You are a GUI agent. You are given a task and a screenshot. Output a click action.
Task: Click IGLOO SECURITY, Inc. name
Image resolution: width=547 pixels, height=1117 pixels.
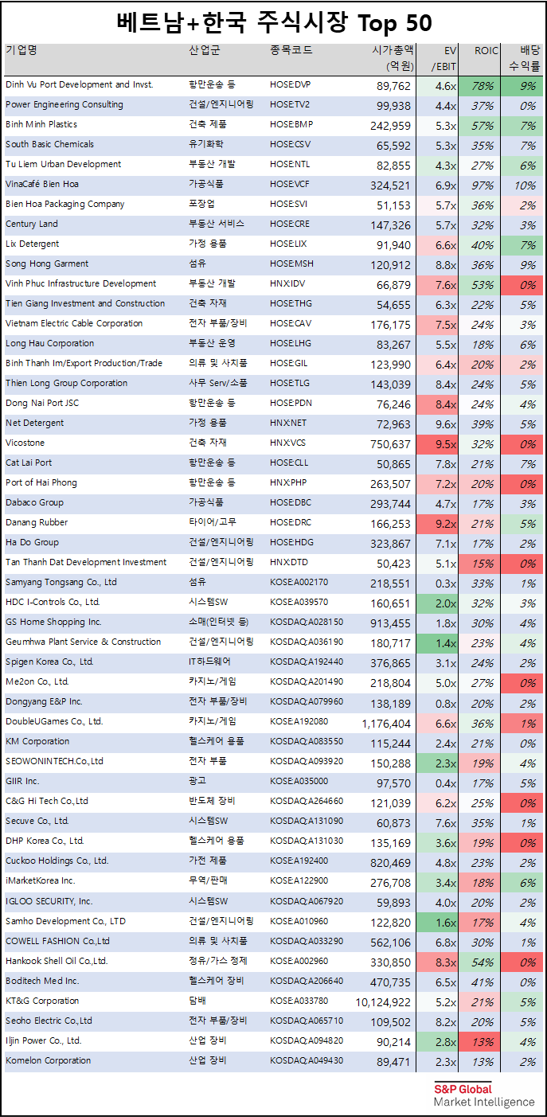pos(49,901)
